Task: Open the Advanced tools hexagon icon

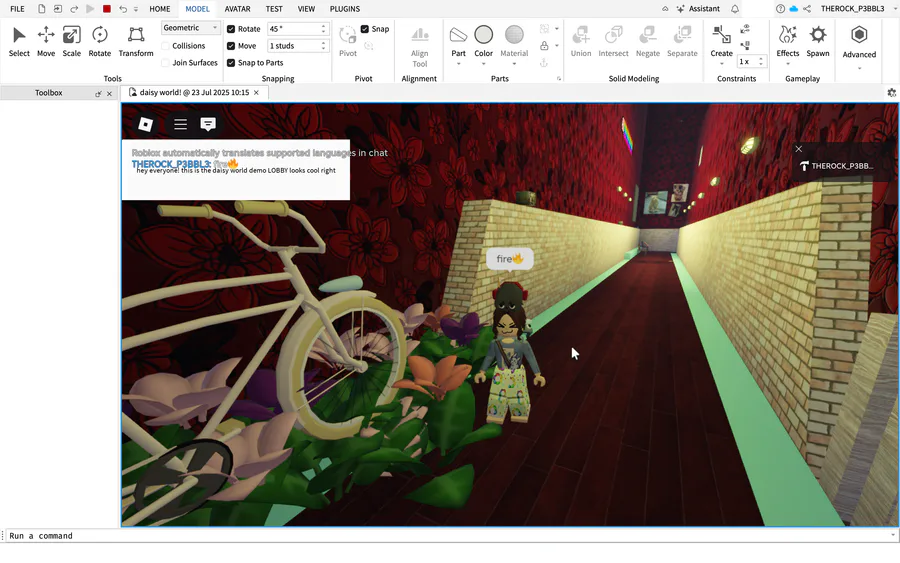Action: click(859, 35)
